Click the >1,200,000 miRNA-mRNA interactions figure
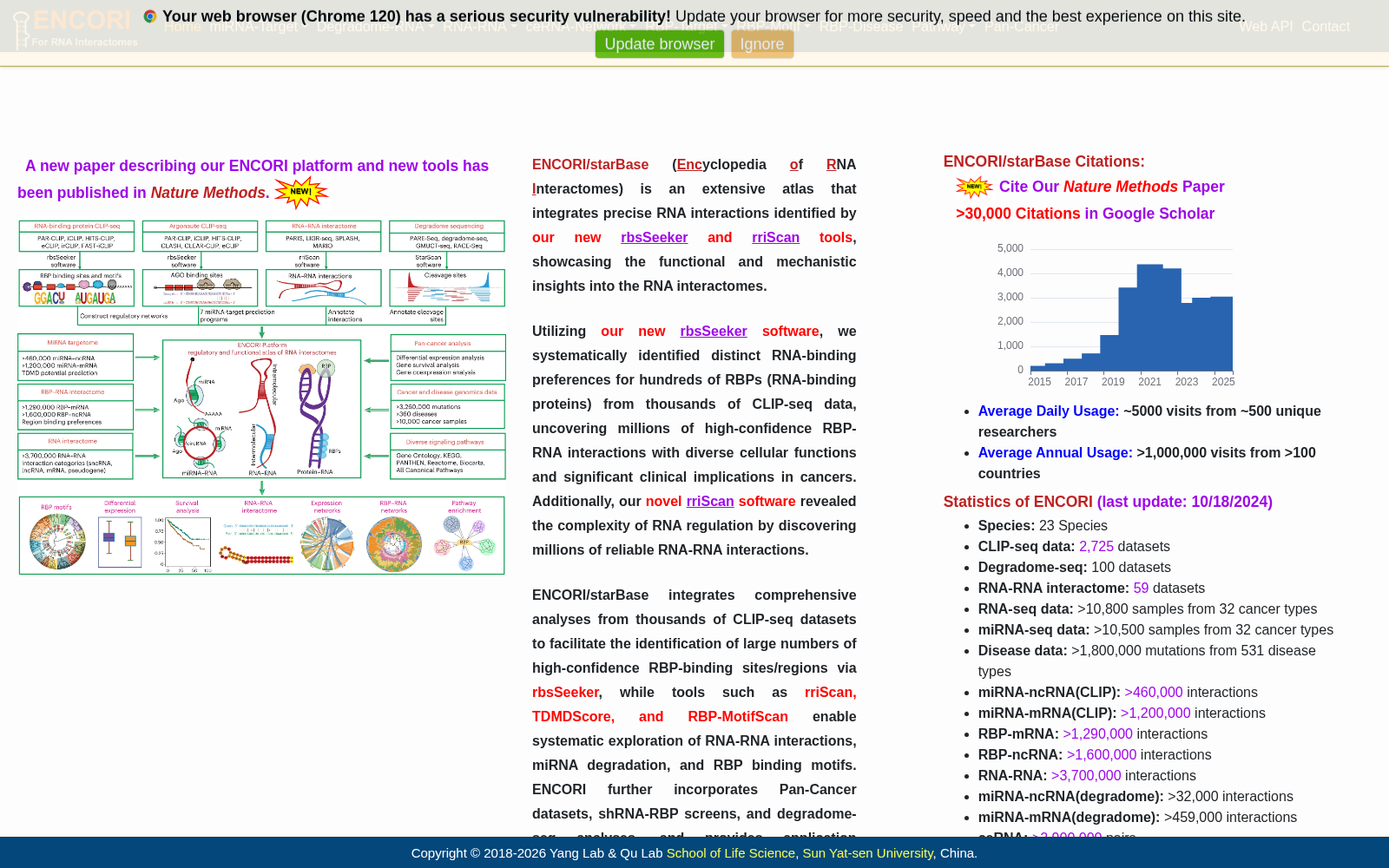 (1155, 713)
